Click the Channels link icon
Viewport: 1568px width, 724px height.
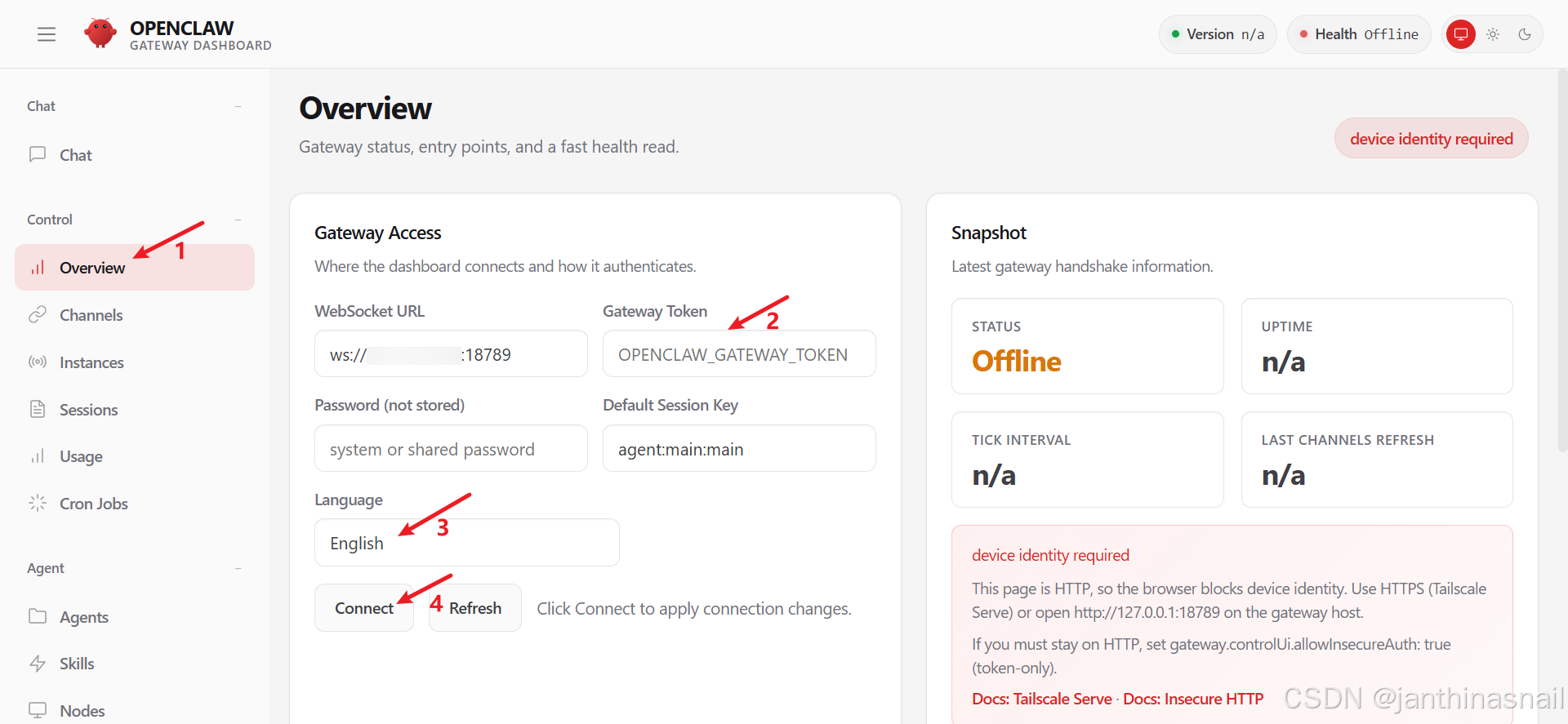(38, 315)
